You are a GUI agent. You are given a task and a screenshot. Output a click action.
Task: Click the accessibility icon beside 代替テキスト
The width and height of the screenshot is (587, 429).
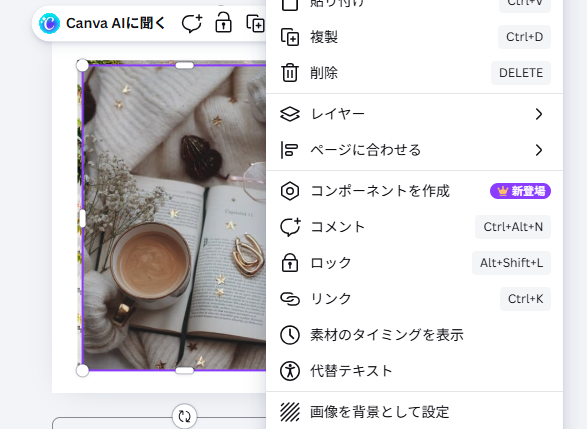point(290,371)
